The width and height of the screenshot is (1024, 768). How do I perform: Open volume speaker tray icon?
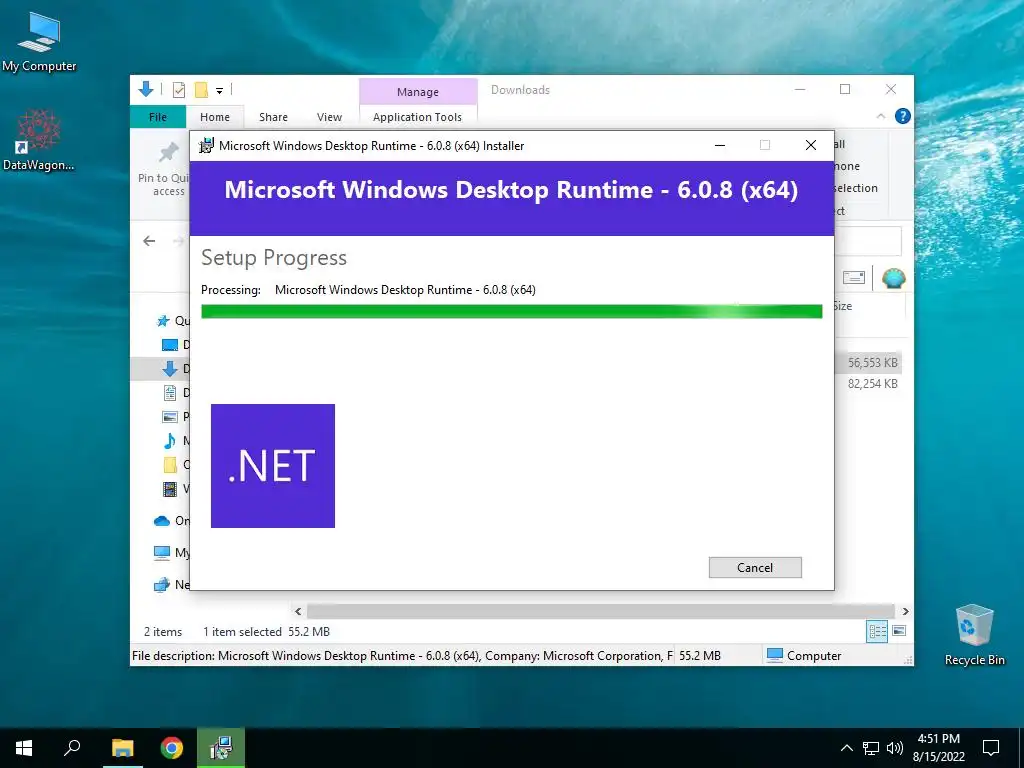coord(895,748)
